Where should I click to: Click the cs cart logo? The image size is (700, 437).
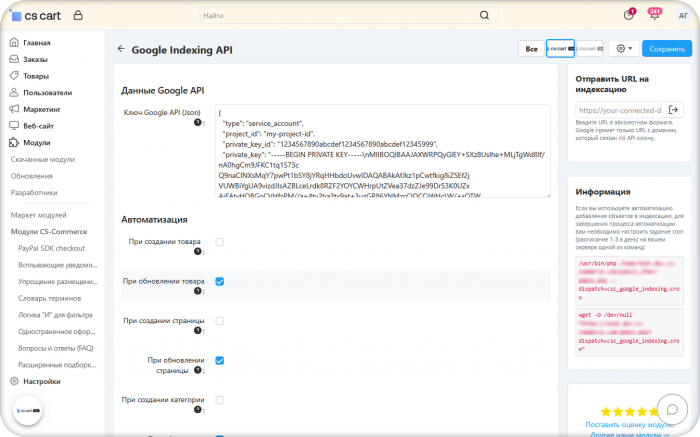pyautogui.click(x=36, y=16)
